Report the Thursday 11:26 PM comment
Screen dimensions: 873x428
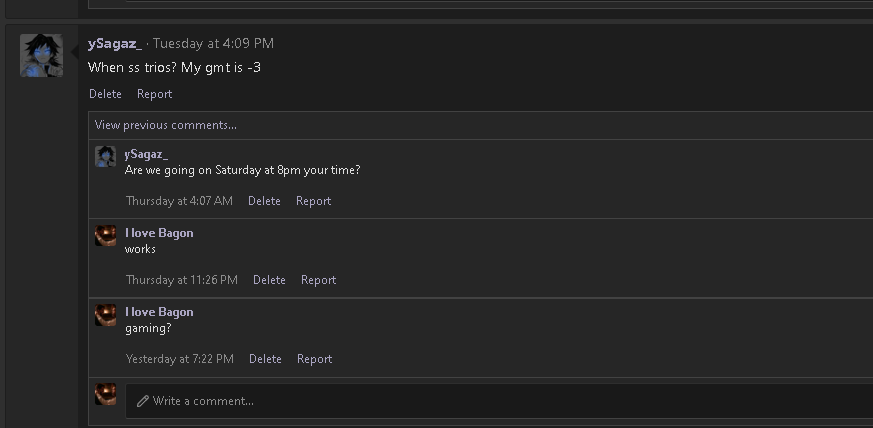(318, 280)
